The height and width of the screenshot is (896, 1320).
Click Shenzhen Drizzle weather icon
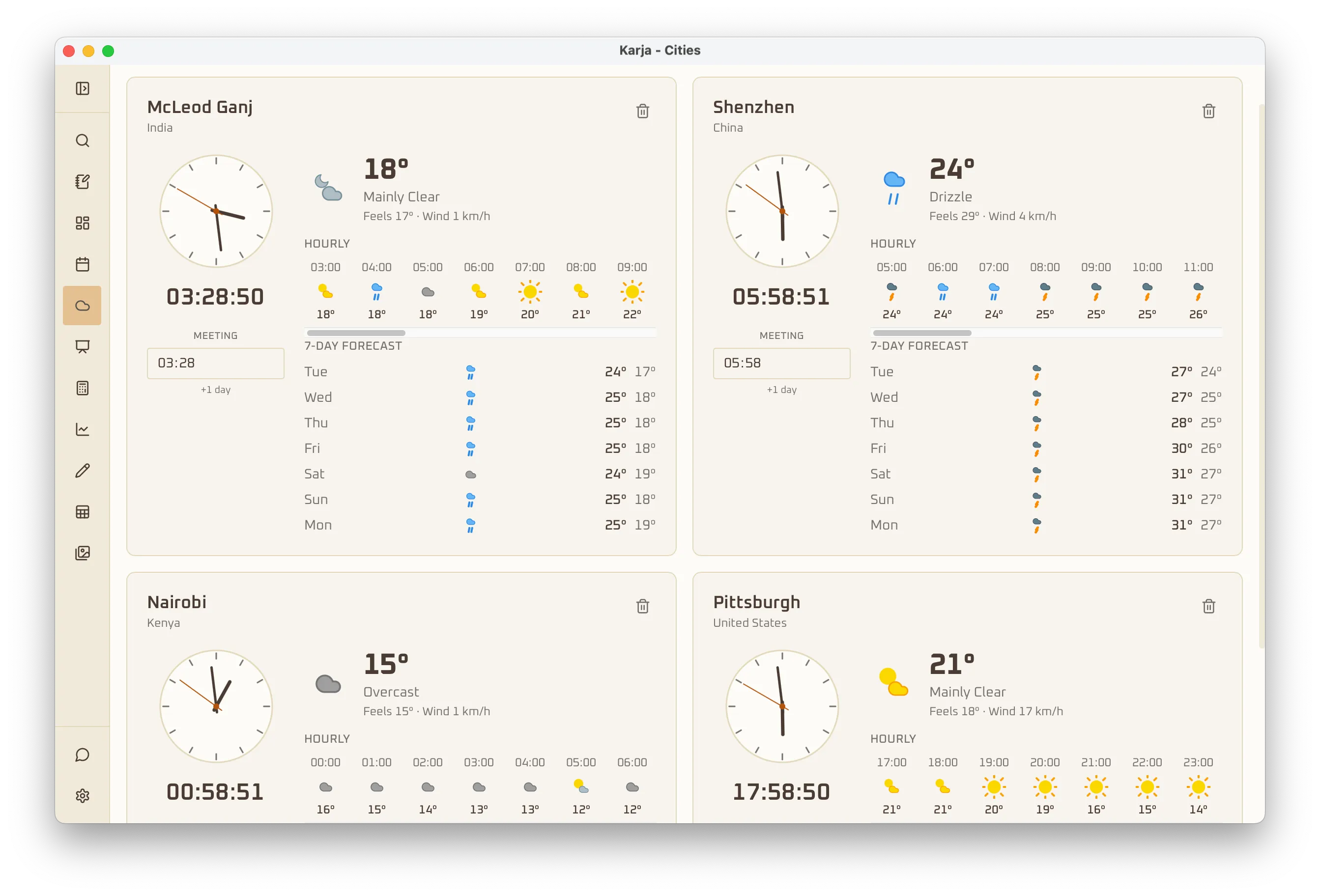[x=894, y=188]
